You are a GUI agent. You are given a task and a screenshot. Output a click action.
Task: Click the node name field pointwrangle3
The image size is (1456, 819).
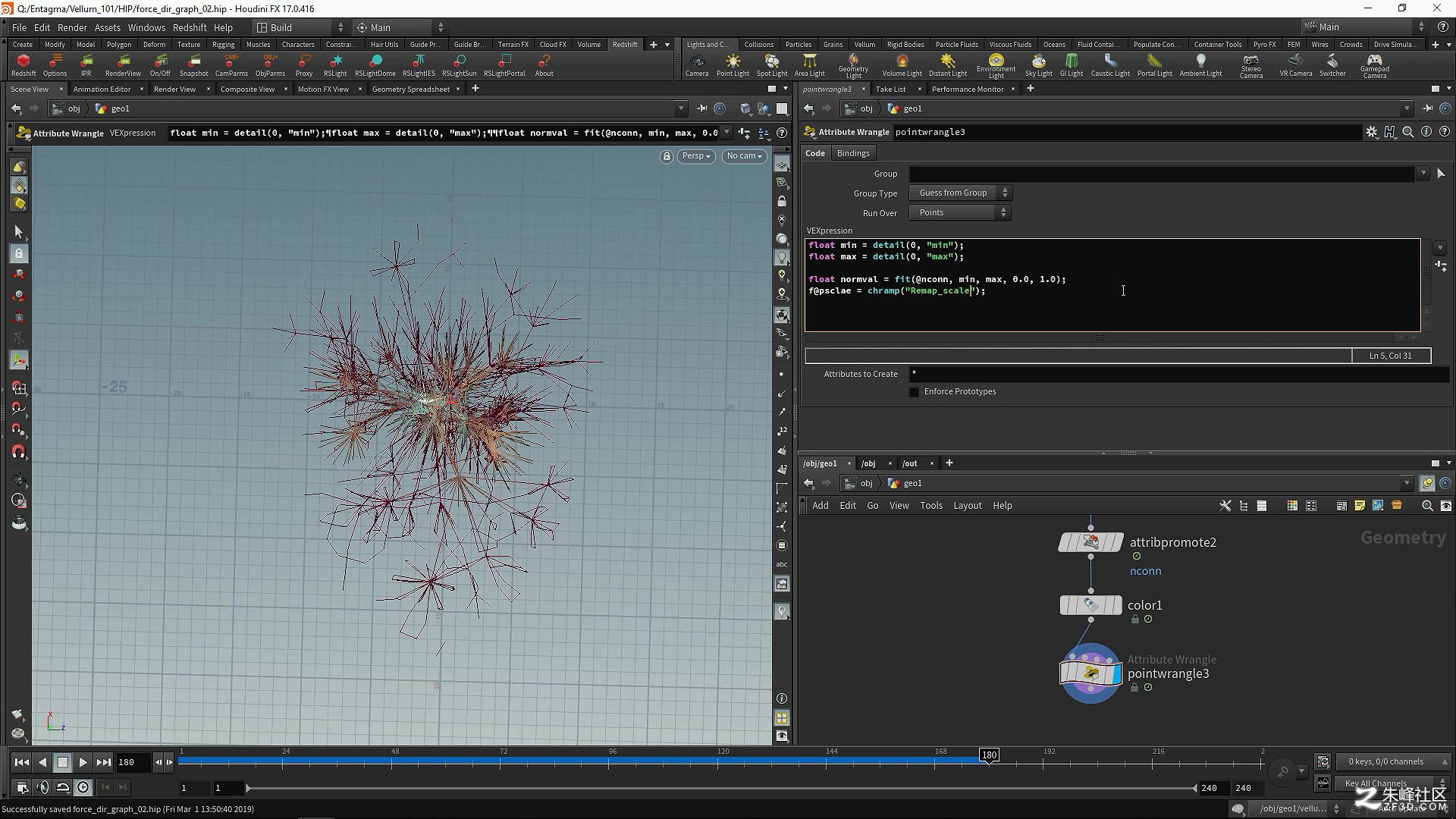coord(1126,132)
